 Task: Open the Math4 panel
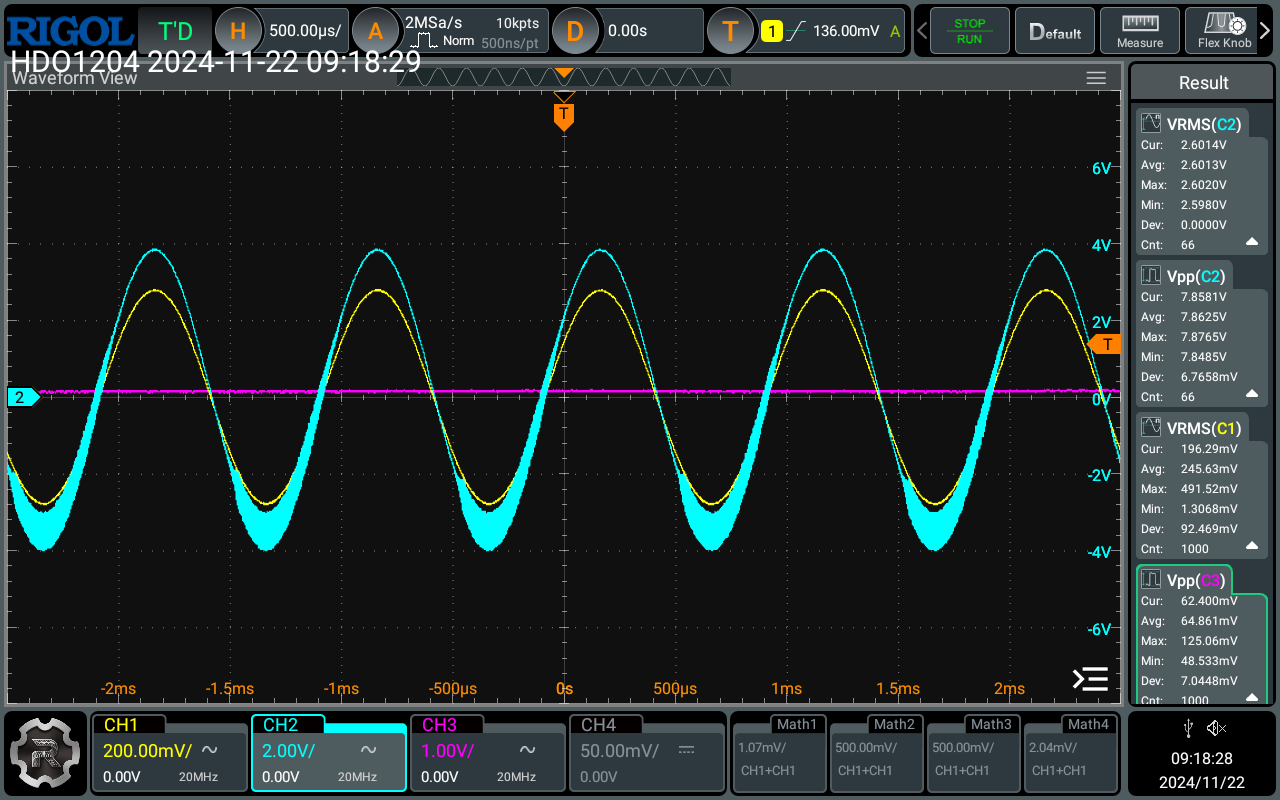[x=1070, y=752]
